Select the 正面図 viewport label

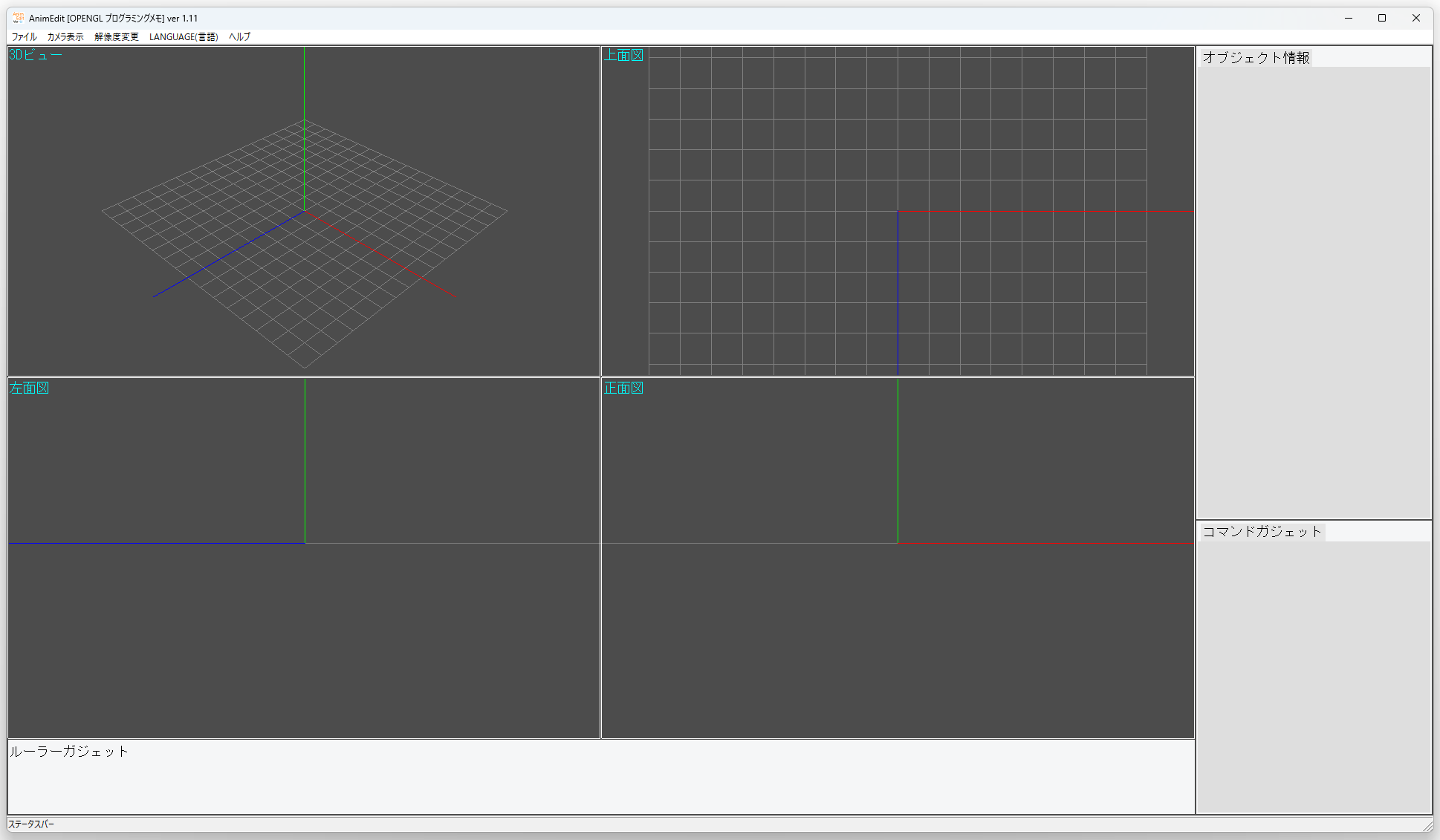tap(623, 388)
